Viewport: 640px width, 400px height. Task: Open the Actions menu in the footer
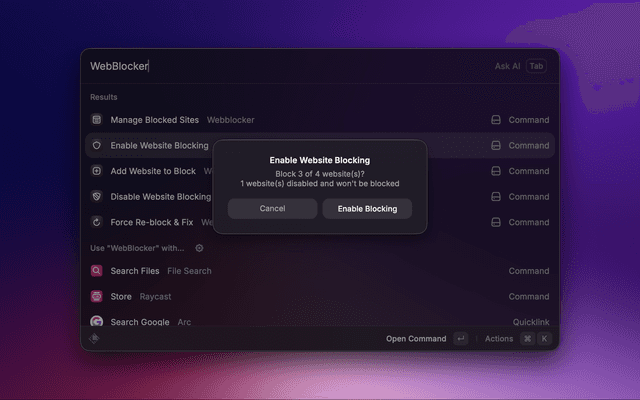coord(499,339)
